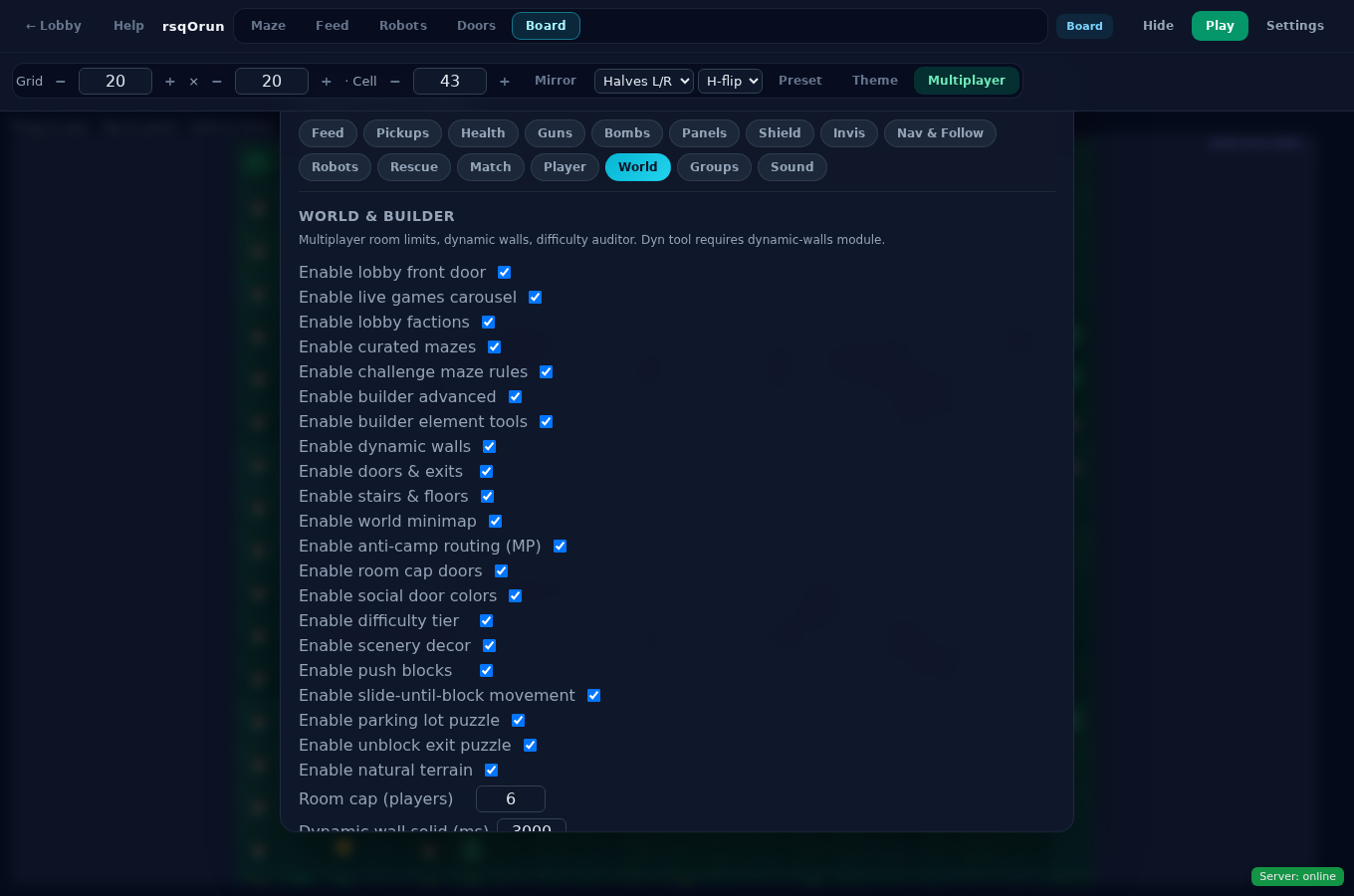
Task: Switch to the Doors tab
Action: coord(476,26)
